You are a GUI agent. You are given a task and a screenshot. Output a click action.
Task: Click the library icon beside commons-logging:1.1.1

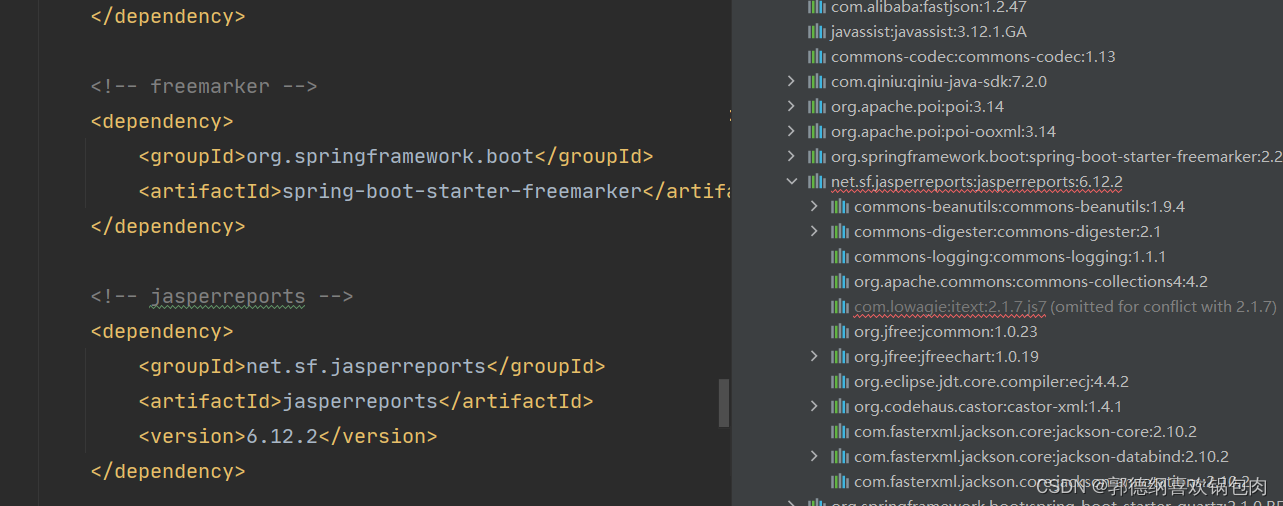coord(840,256)
